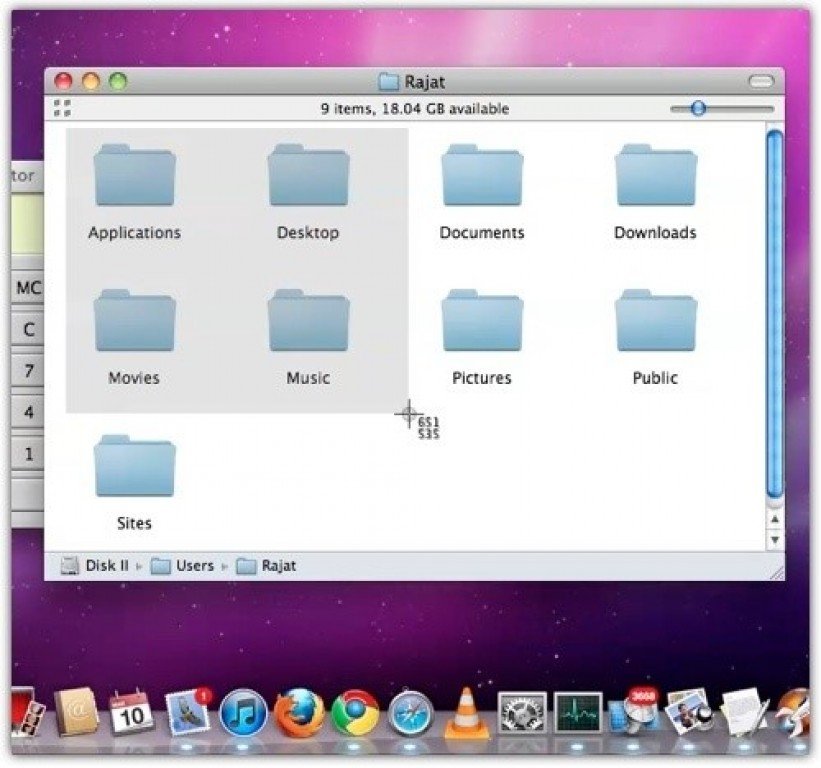
Task: Open Safari compass icon in dock
Action: [411, 713]
